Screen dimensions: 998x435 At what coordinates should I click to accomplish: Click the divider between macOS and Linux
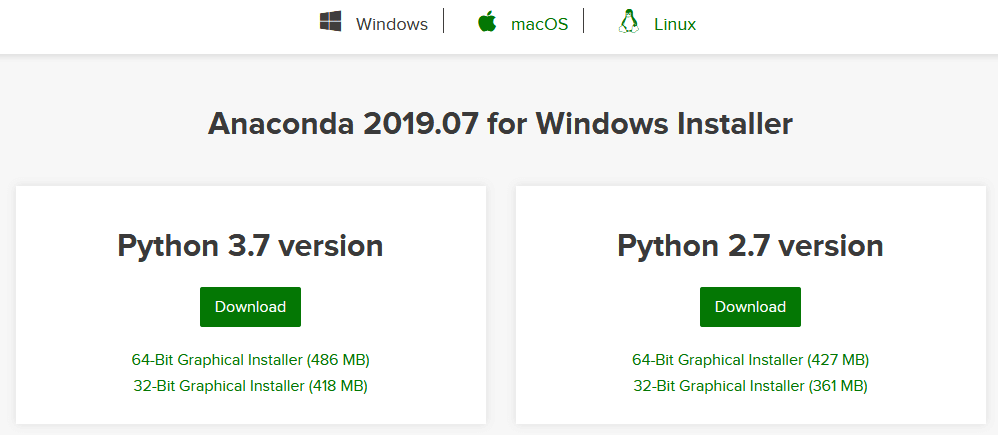click(x=583, y=22)
